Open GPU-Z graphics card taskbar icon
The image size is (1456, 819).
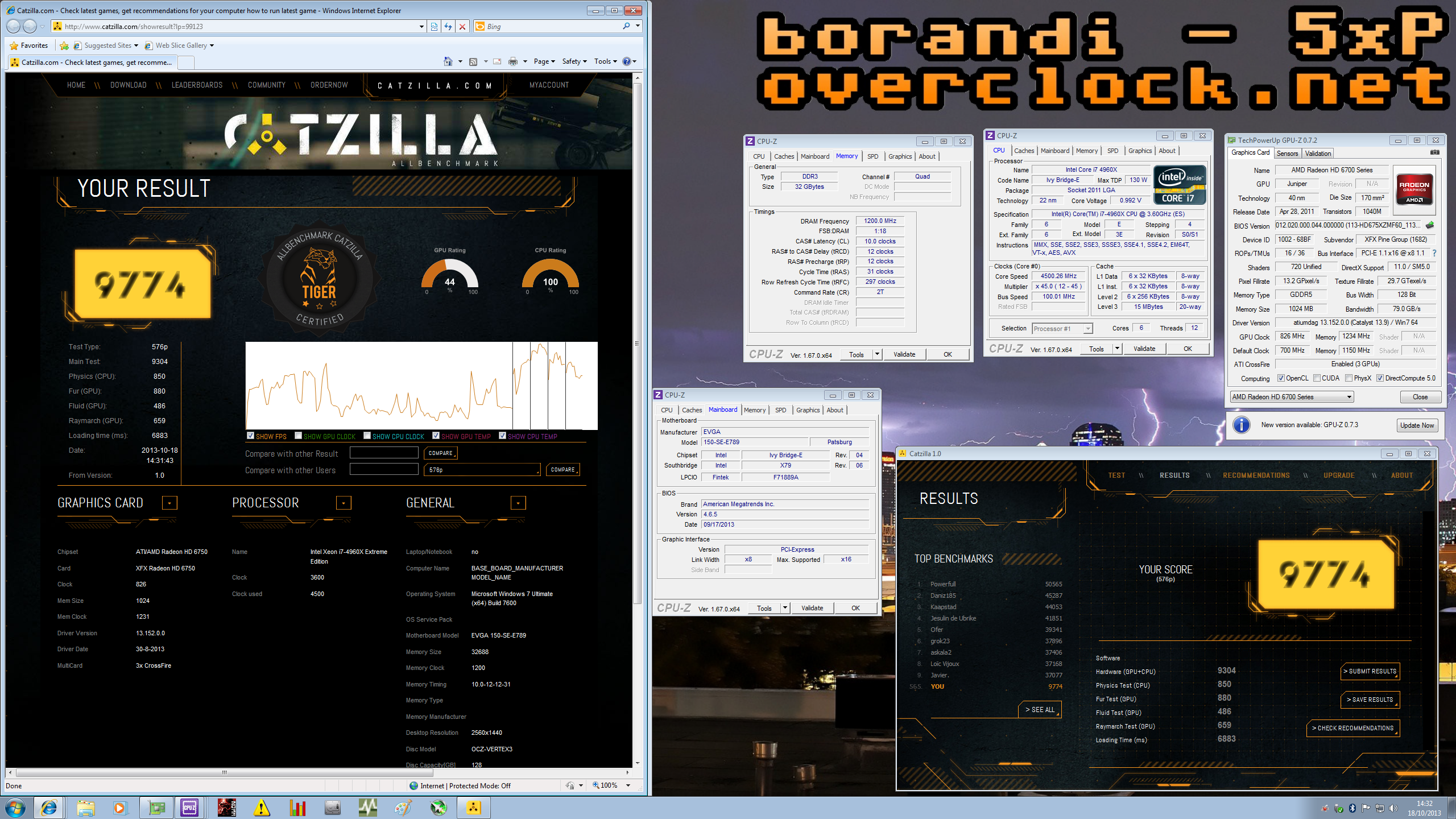click(x=156, y=808)
